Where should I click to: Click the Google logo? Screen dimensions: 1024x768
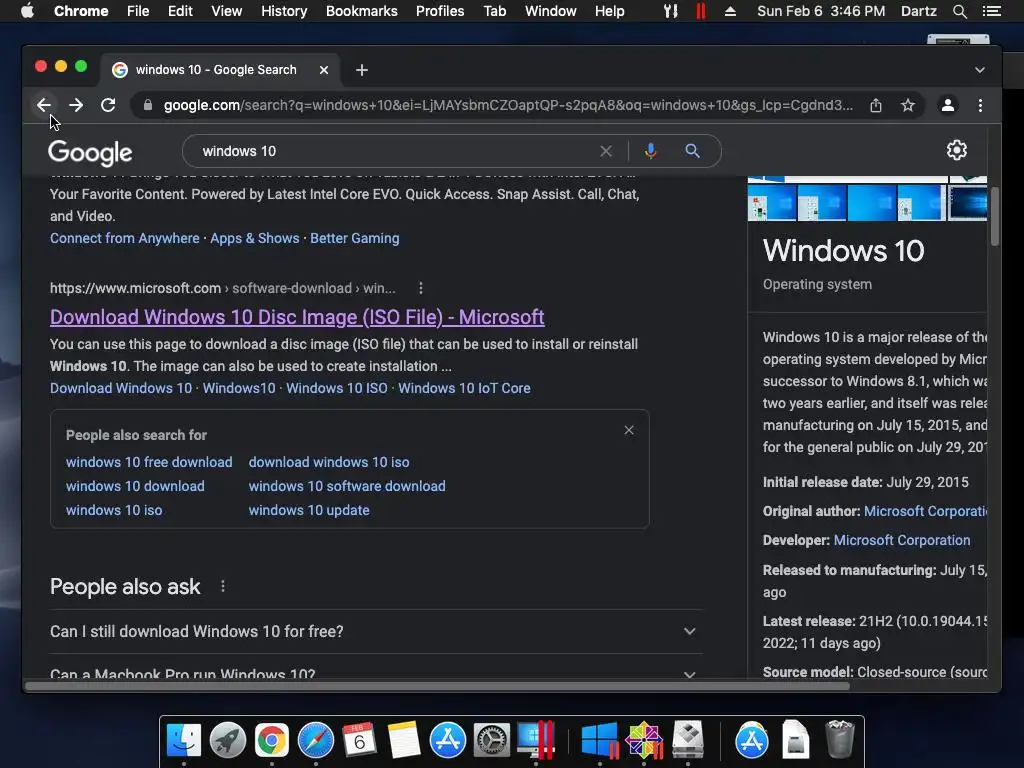[90, 153]
